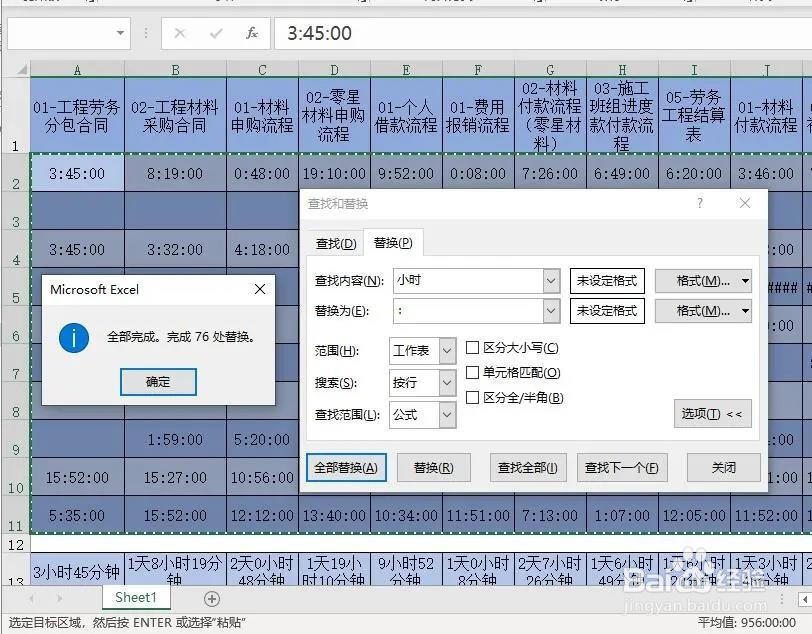Click cell with value 13:40:00
812x634 pixels.
click(x=335, y=515)
